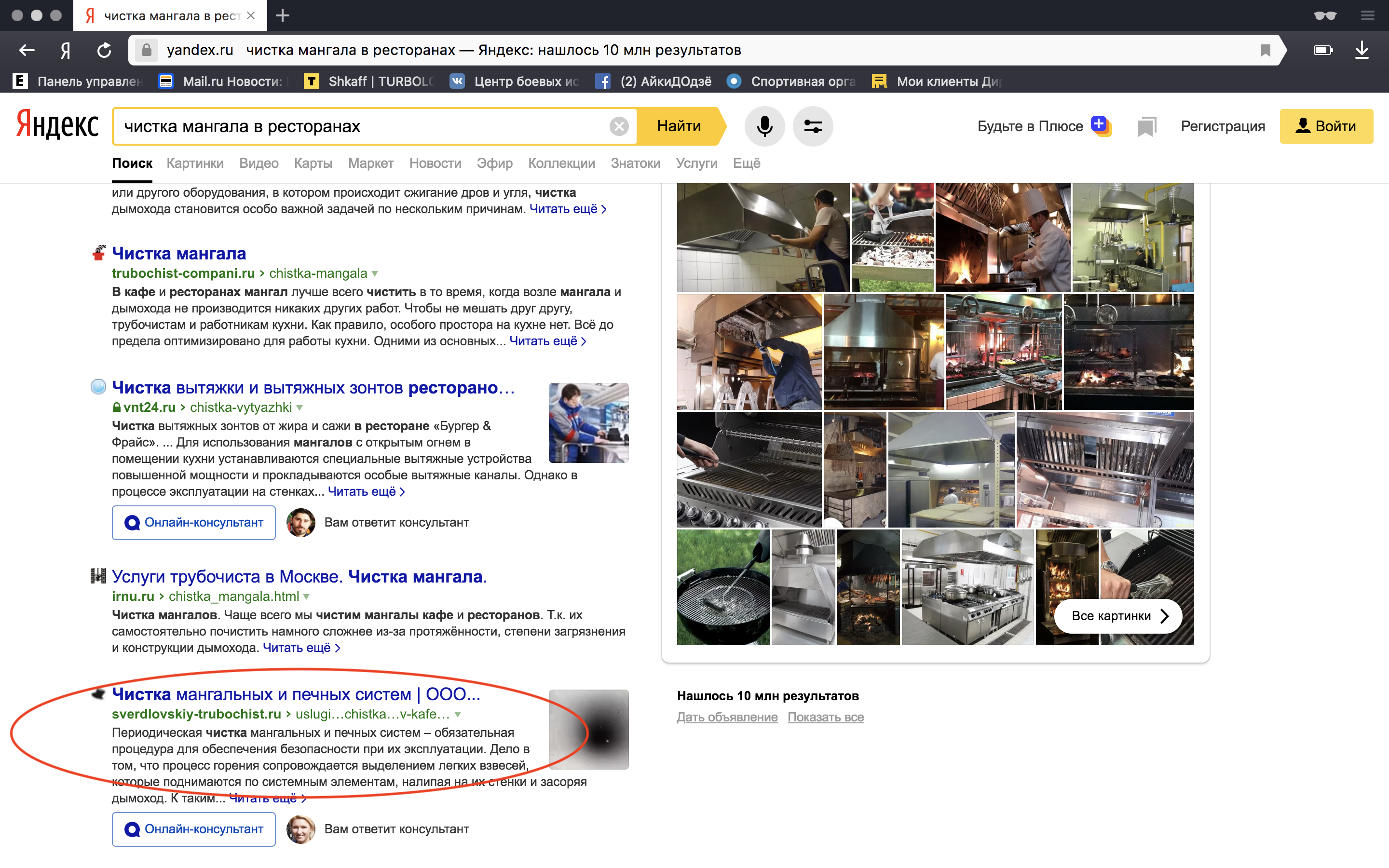Image resolution: width=1389 pixels, height=868 pixels.
Task: Reload the page with the refresh icon
Action: coord(104,50)
